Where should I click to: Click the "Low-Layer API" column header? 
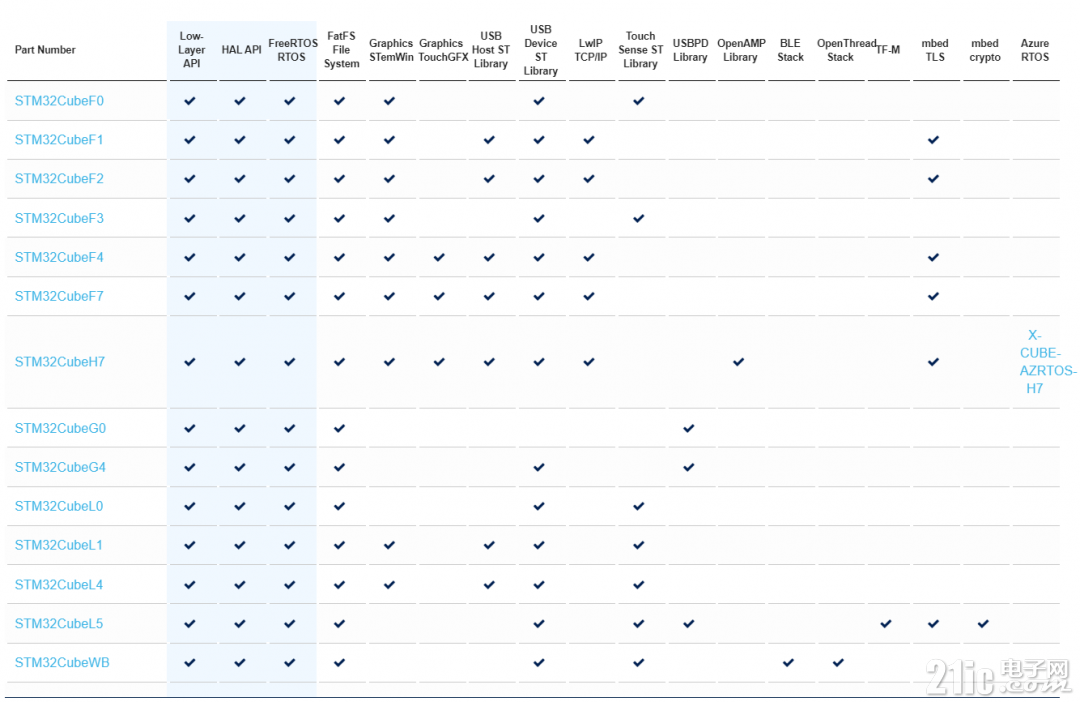pos(191,50)
